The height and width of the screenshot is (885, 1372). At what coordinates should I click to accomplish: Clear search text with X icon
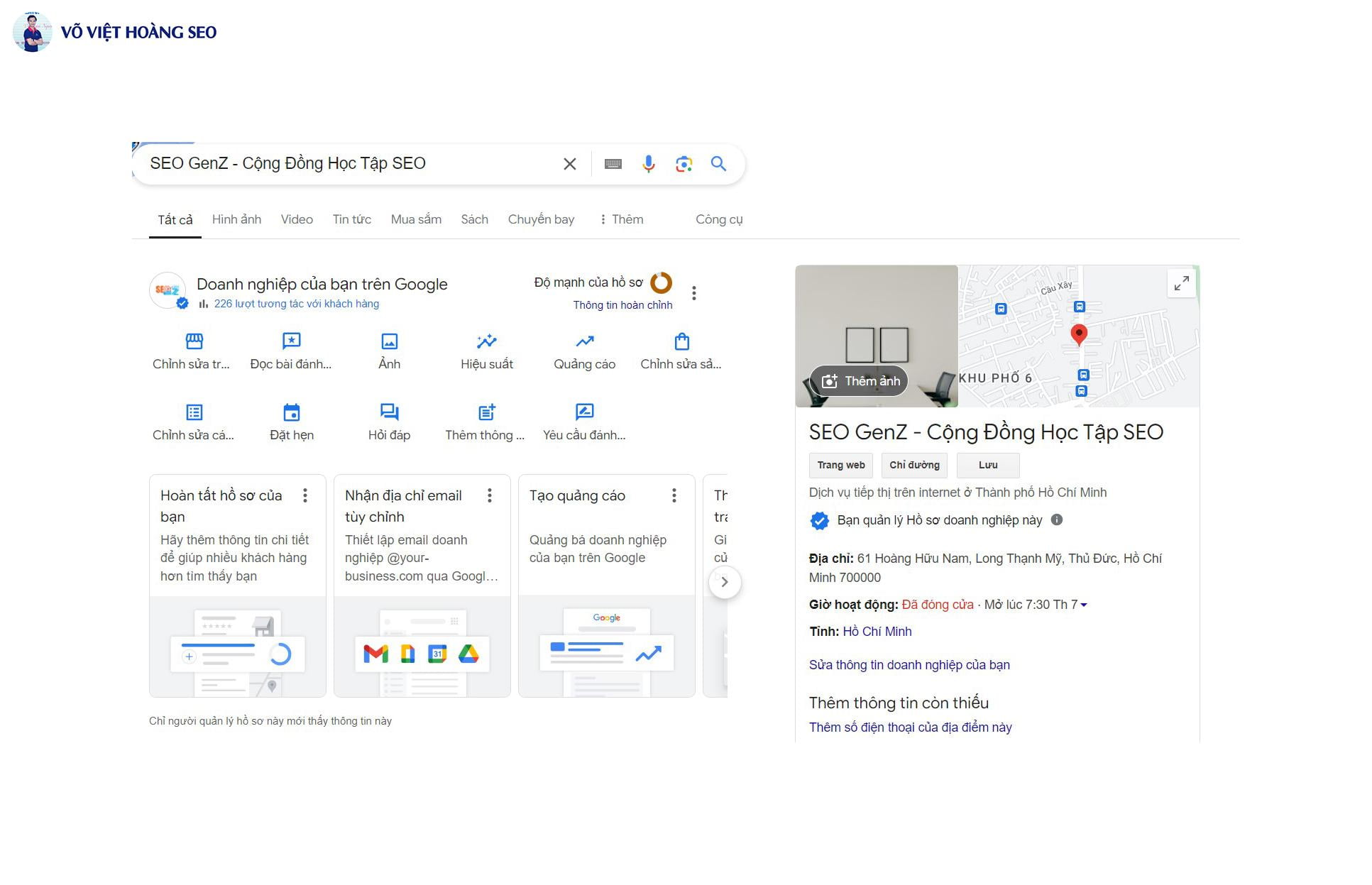click(569, 164)
